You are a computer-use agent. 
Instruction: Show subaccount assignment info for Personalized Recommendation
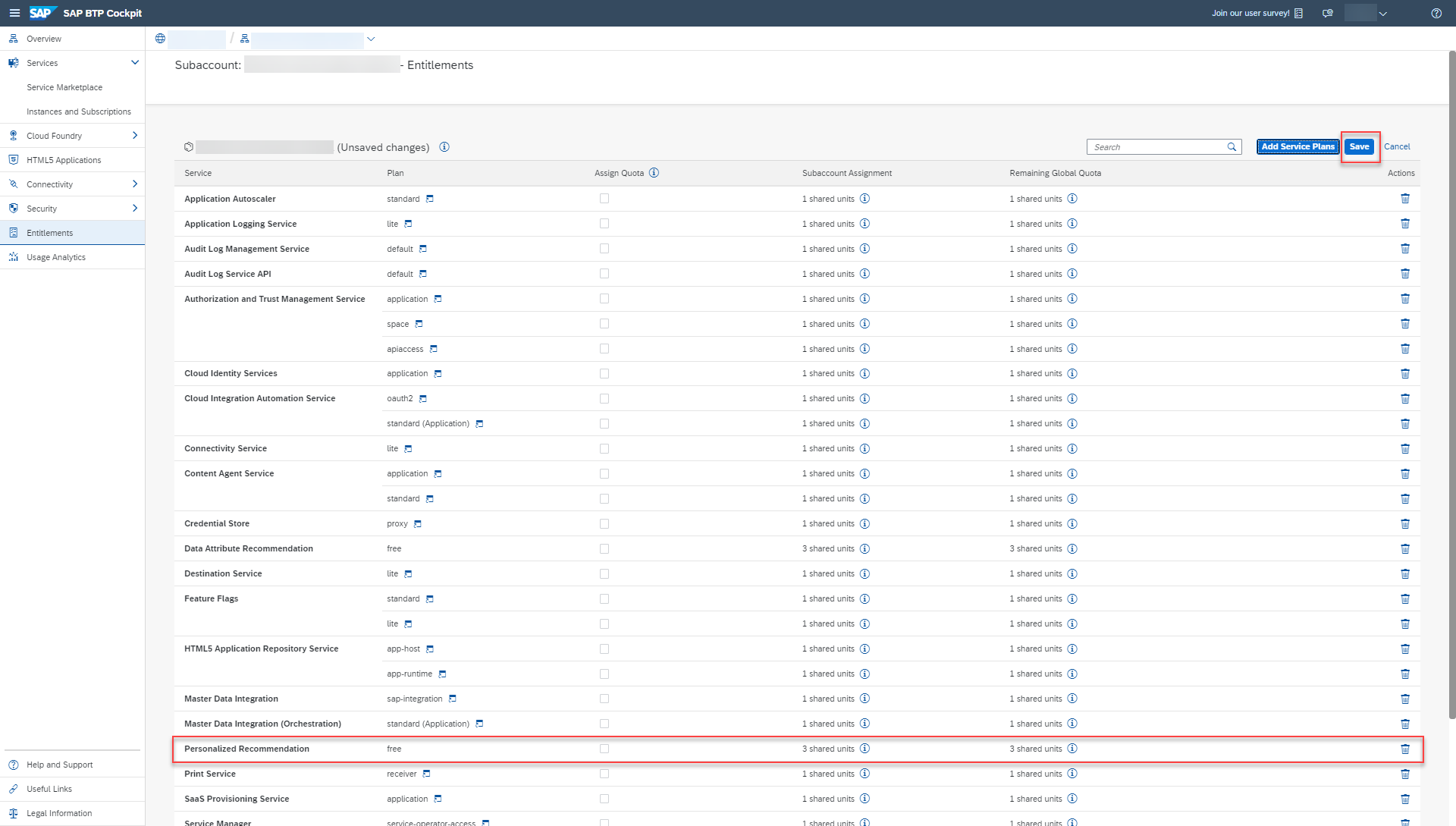(x=864, y=749)
